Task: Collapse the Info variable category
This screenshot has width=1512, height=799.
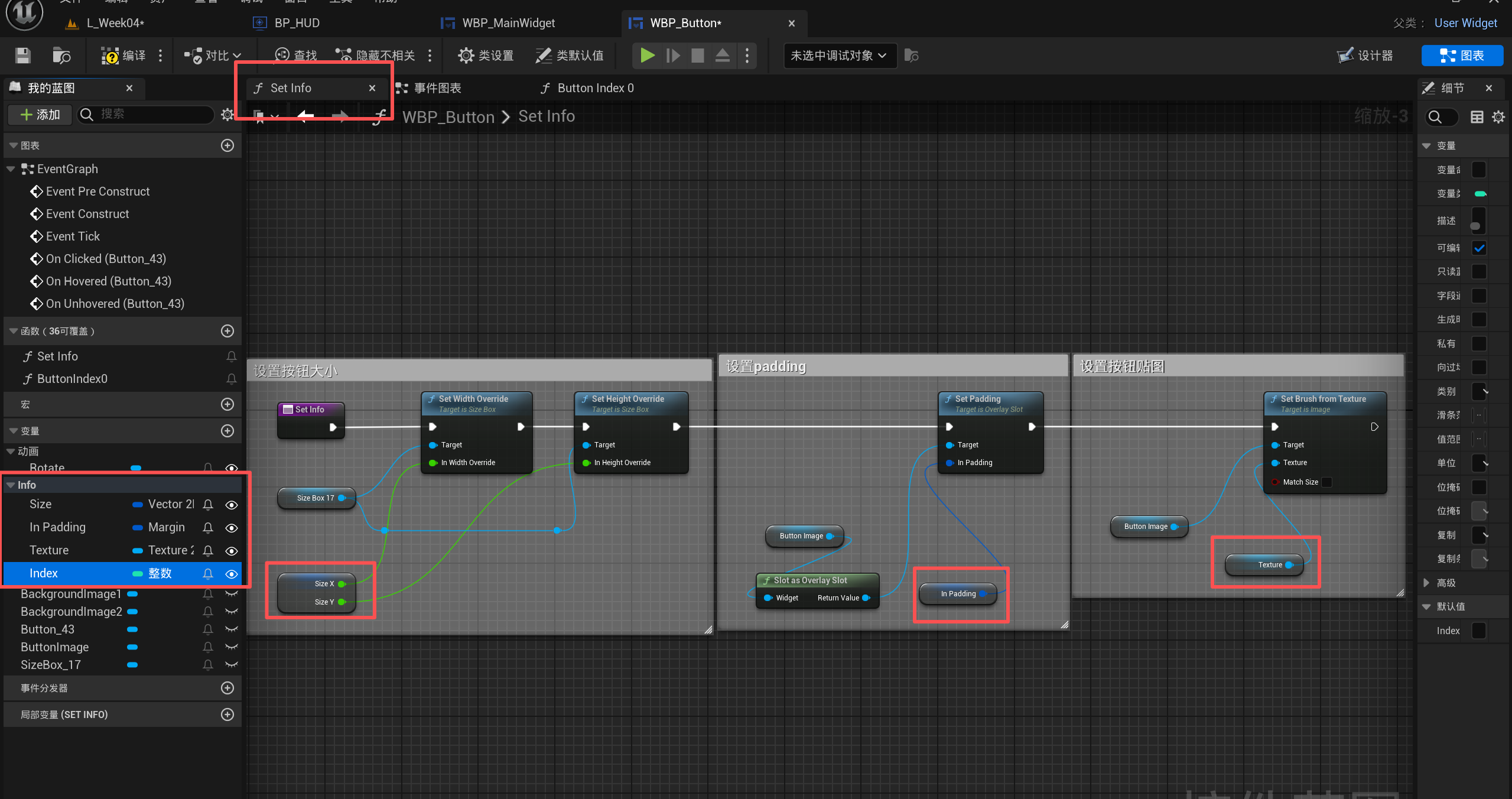Action: point(11,485)
